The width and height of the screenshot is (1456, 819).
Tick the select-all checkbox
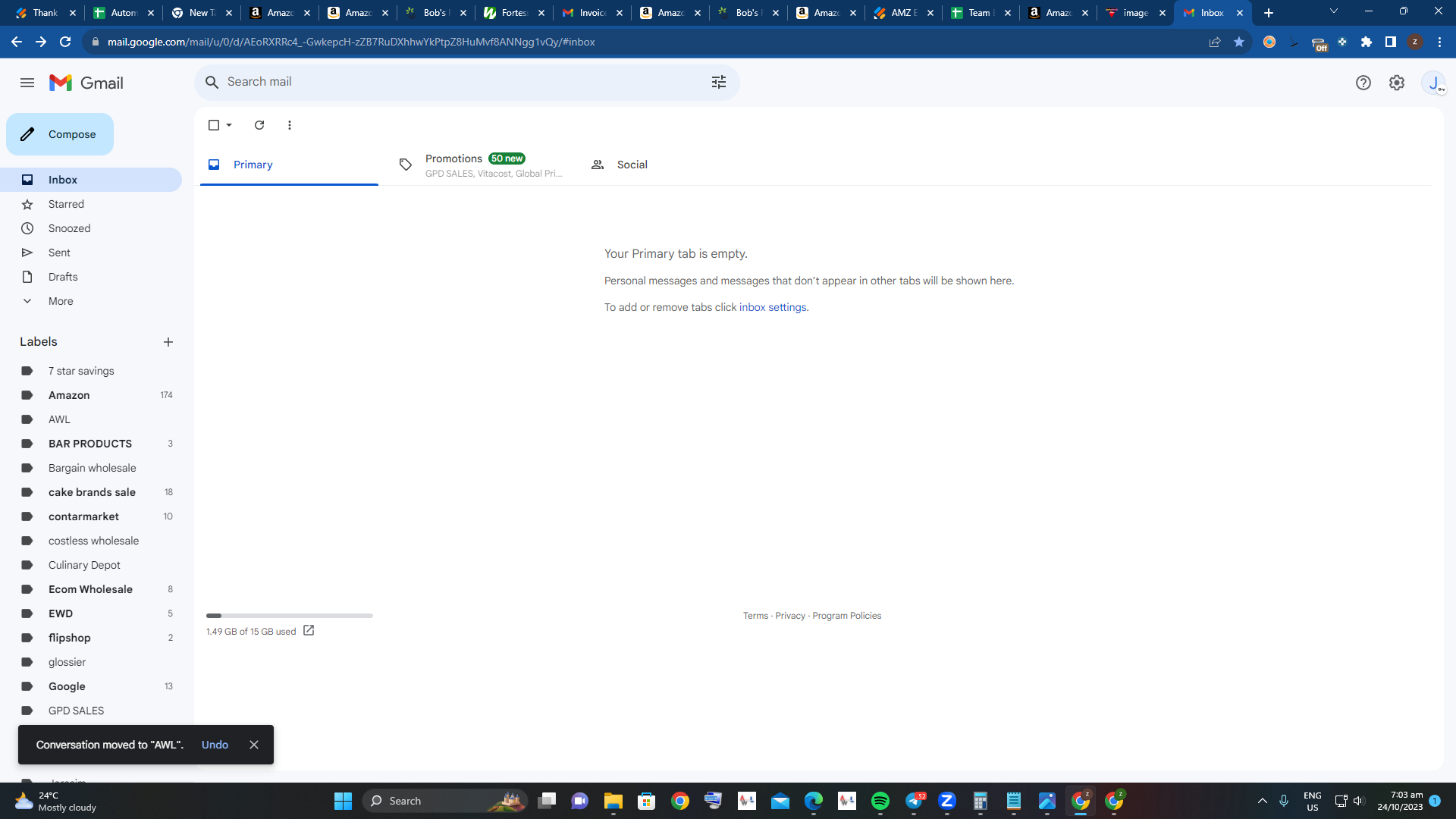click(214, 125)
